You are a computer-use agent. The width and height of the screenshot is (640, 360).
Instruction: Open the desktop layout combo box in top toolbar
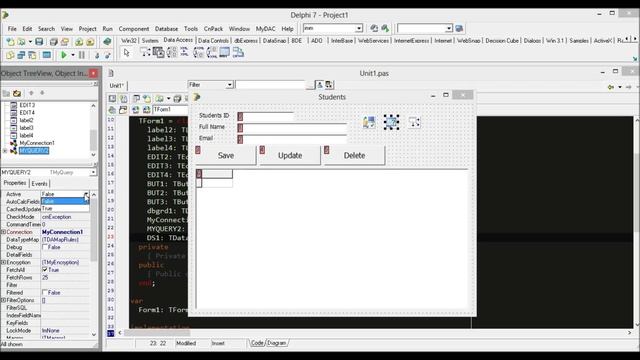coord(359,28)
